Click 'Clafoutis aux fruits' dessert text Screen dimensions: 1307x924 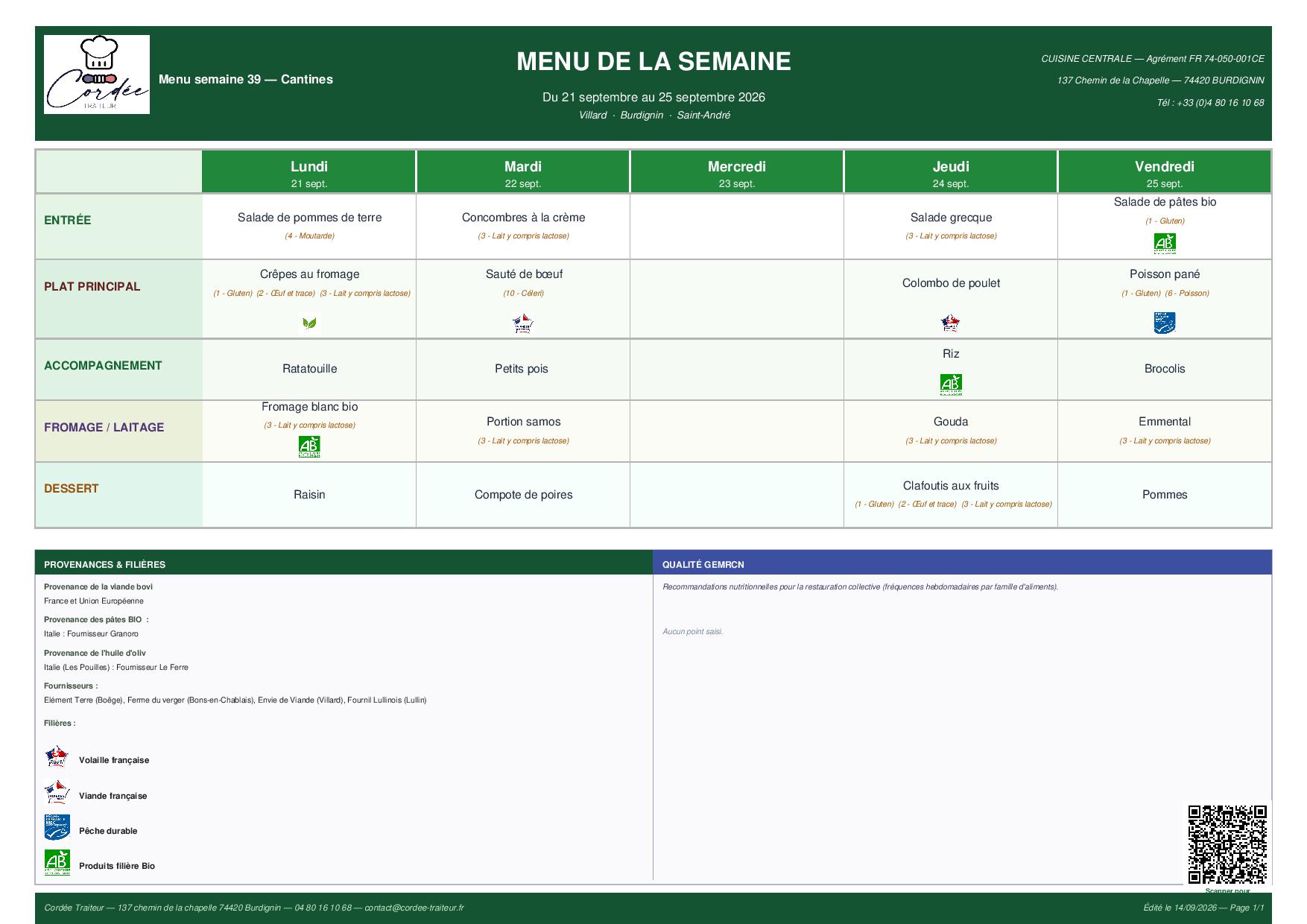pyautogui.click(x=951, y=486)
